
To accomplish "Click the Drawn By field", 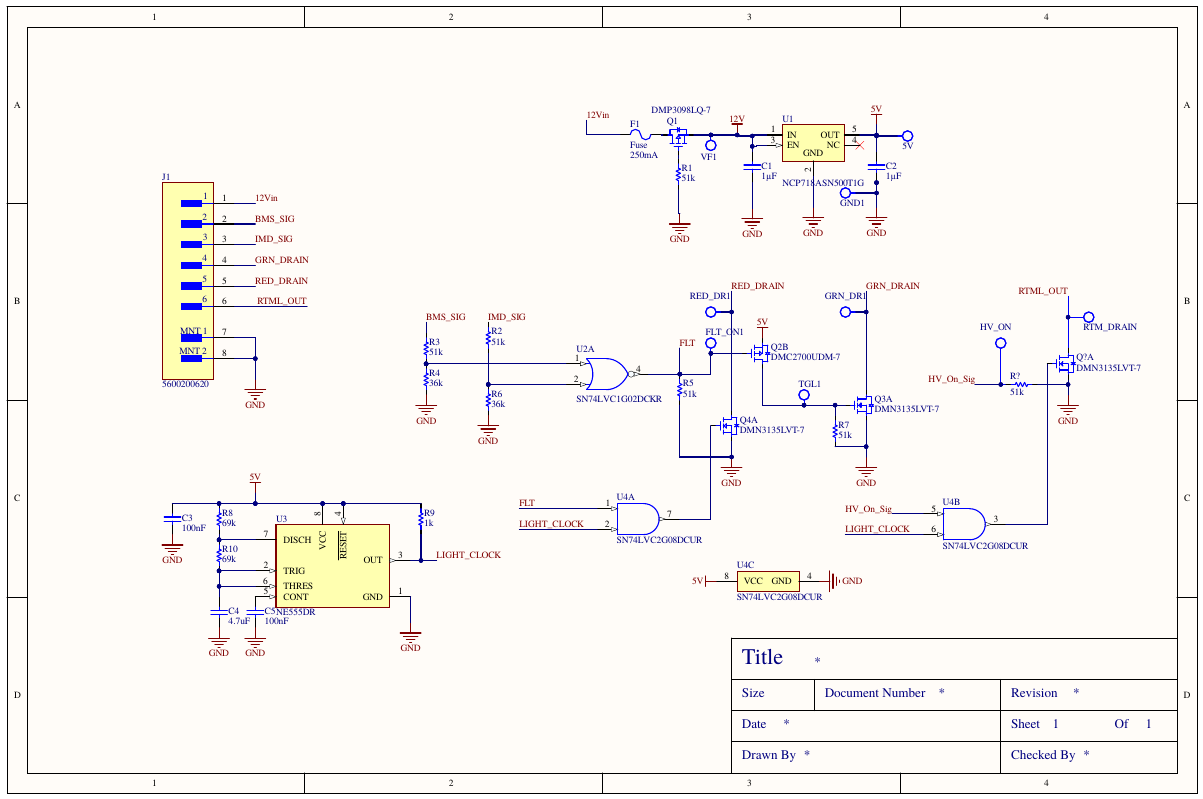I will 866,756.
